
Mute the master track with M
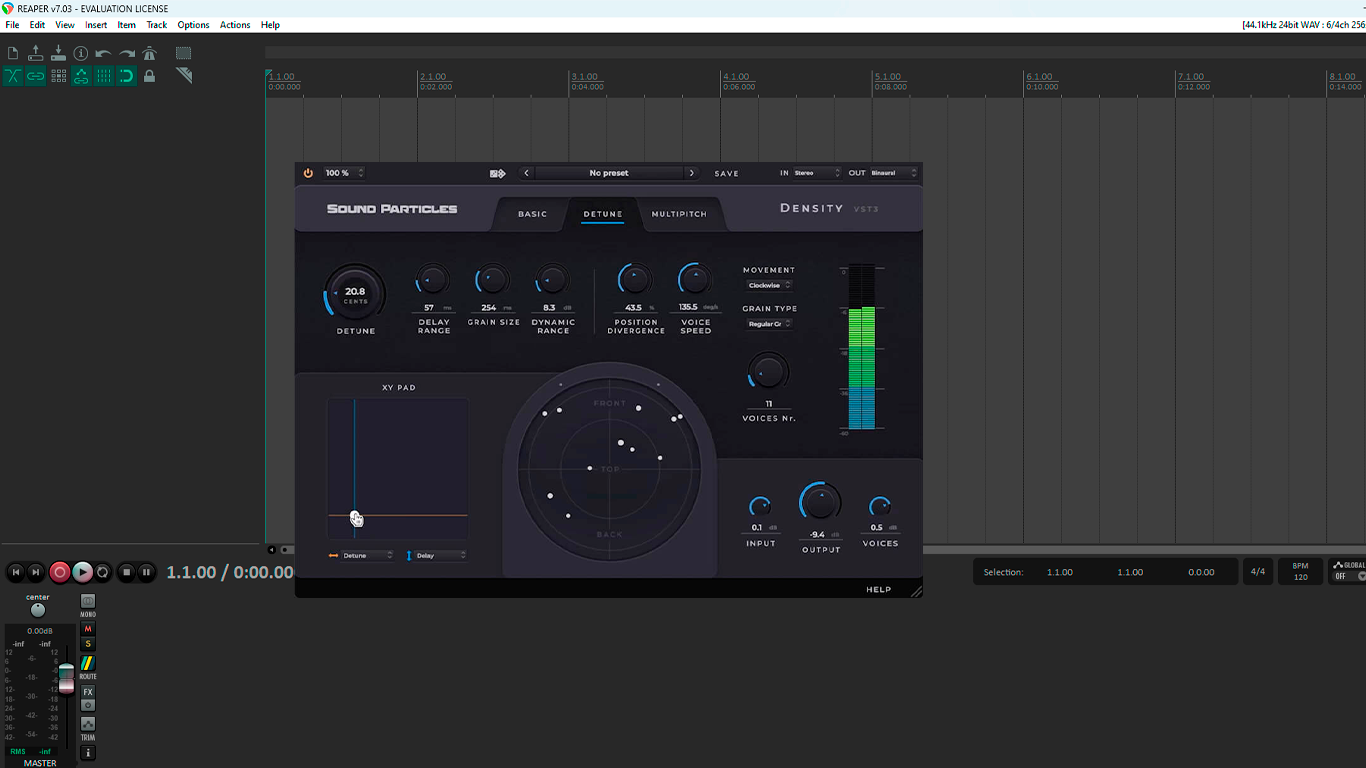click(x=88, y=629)
